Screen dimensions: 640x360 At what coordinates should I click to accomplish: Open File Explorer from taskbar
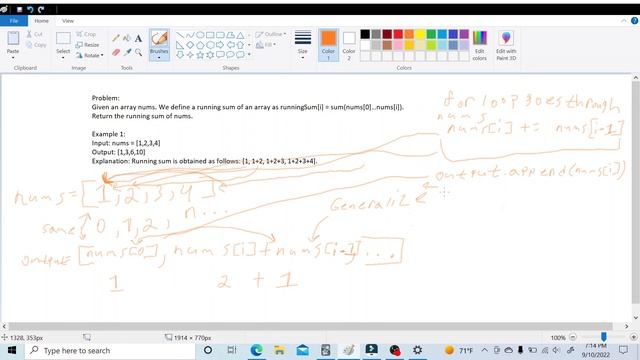click(280, 350)
